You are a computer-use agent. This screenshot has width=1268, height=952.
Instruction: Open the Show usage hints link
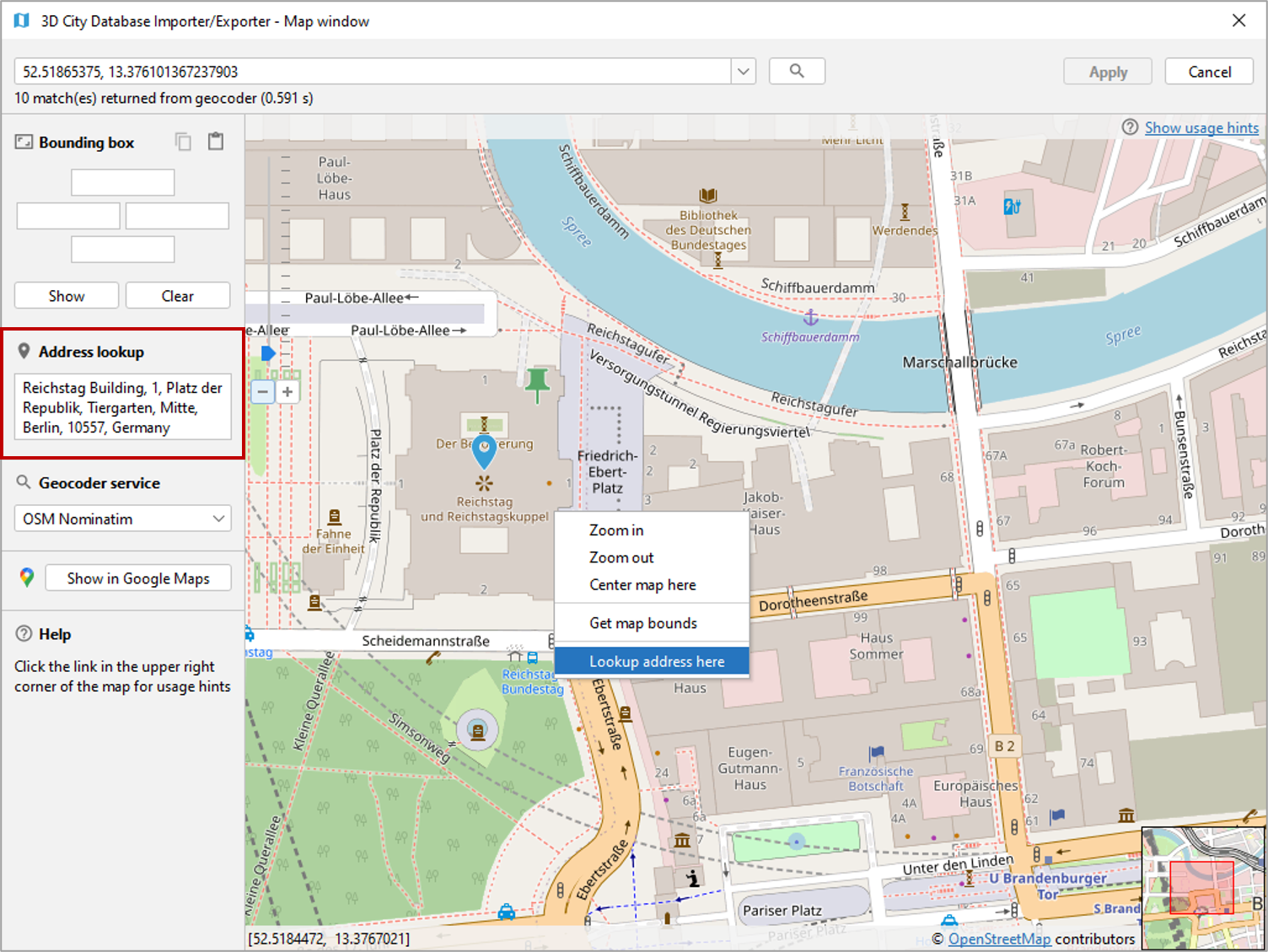(1201, 127)
